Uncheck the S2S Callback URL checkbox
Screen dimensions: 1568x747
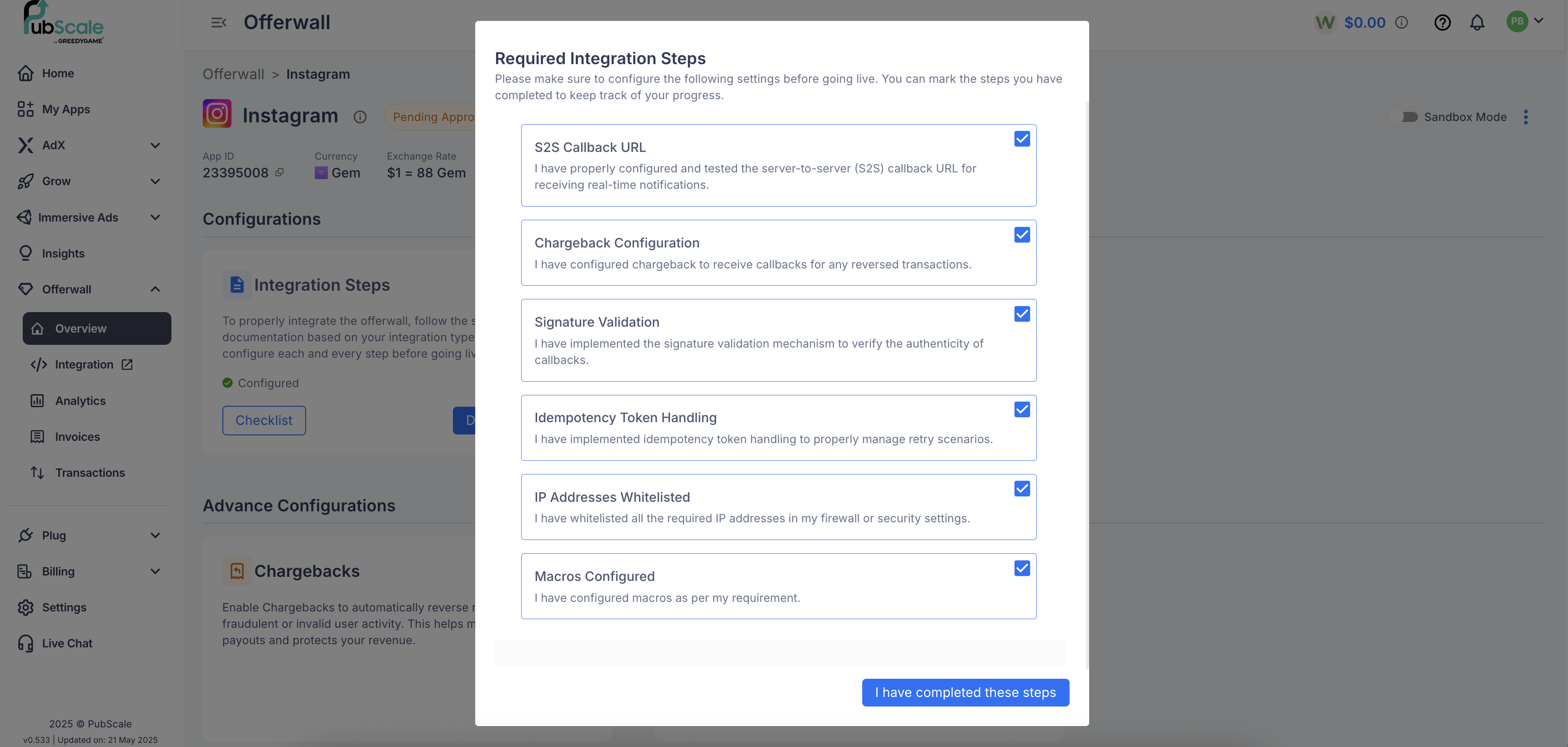click(1021, 139)
